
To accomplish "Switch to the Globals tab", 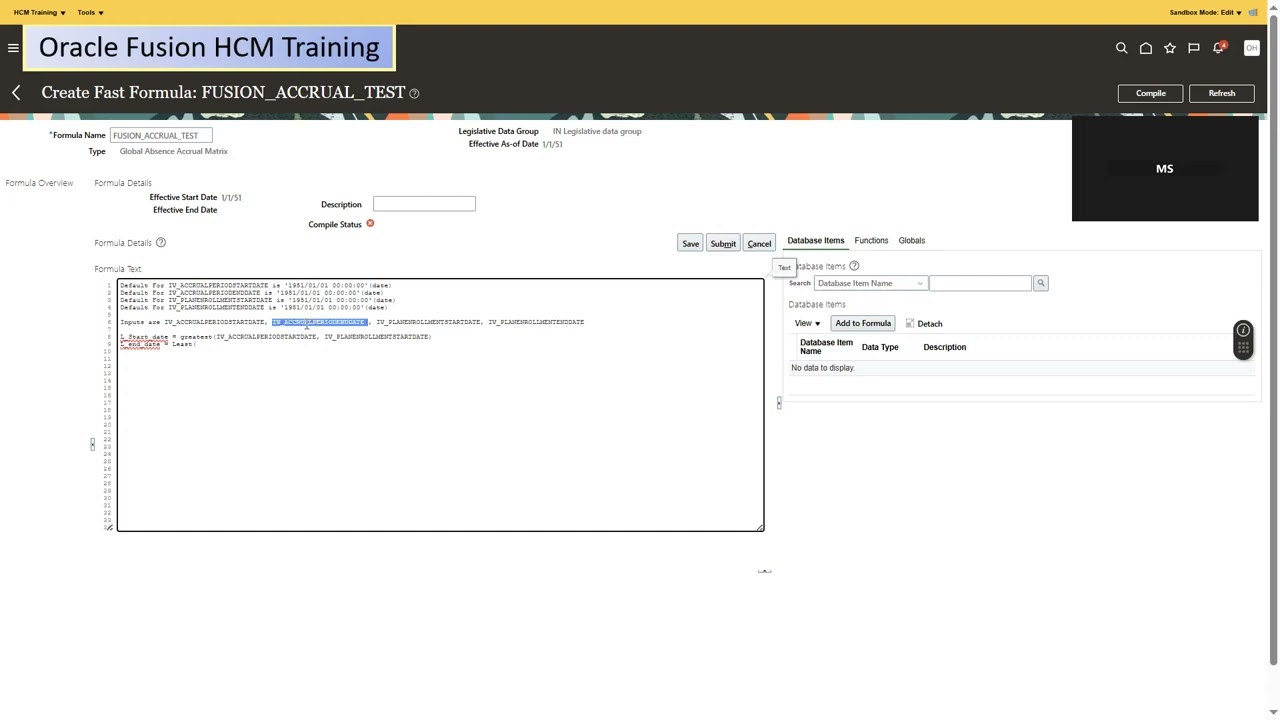I will point(911,240).
